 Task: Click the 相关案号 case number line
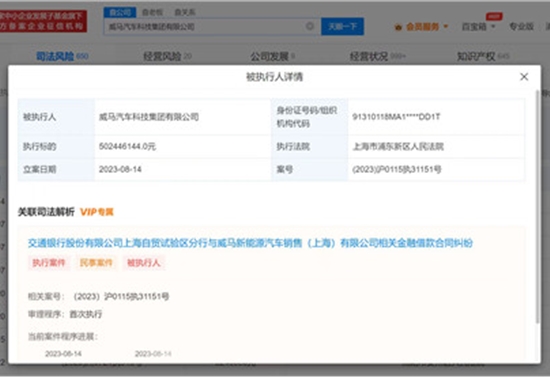(x=99, y=297)
